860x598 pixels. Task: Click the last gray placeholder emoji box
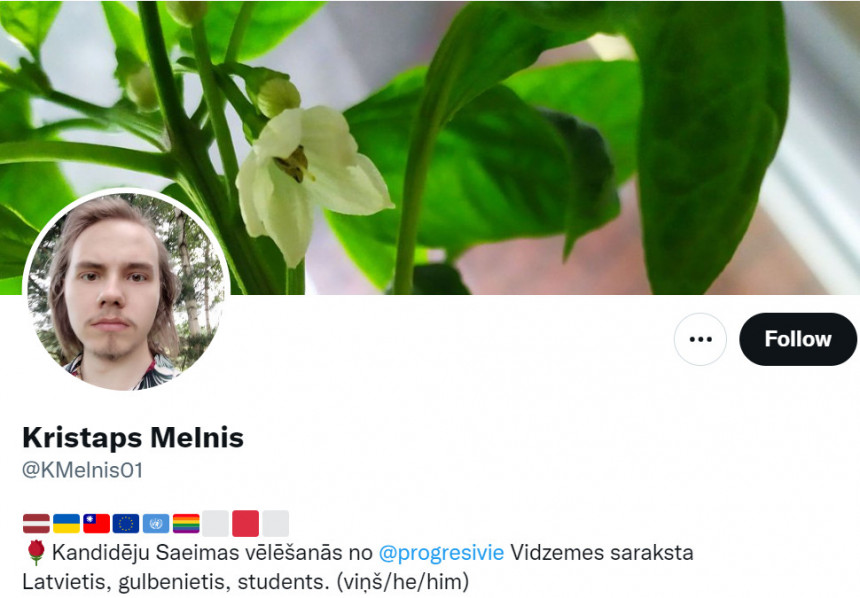[x=275, y=523]
